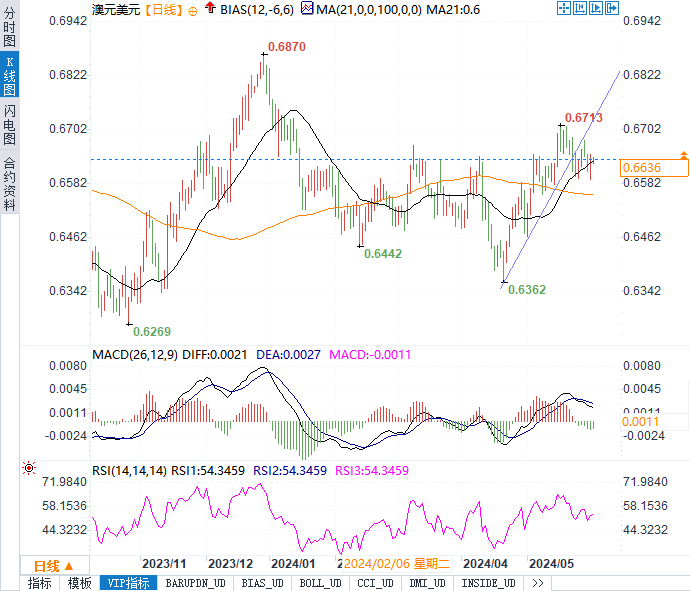
Task: Click the DIFF:0.0021 value
Action: point(215,355)
